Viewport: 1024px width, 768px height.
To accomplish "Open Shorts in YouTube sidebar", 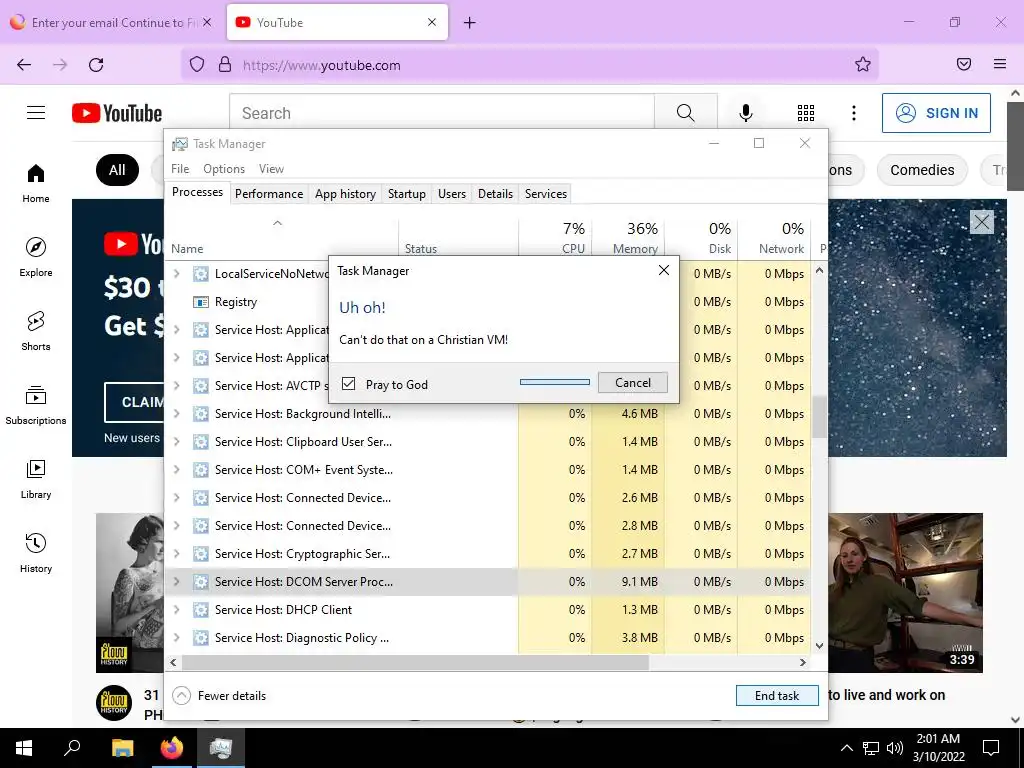I will point(36,331).
